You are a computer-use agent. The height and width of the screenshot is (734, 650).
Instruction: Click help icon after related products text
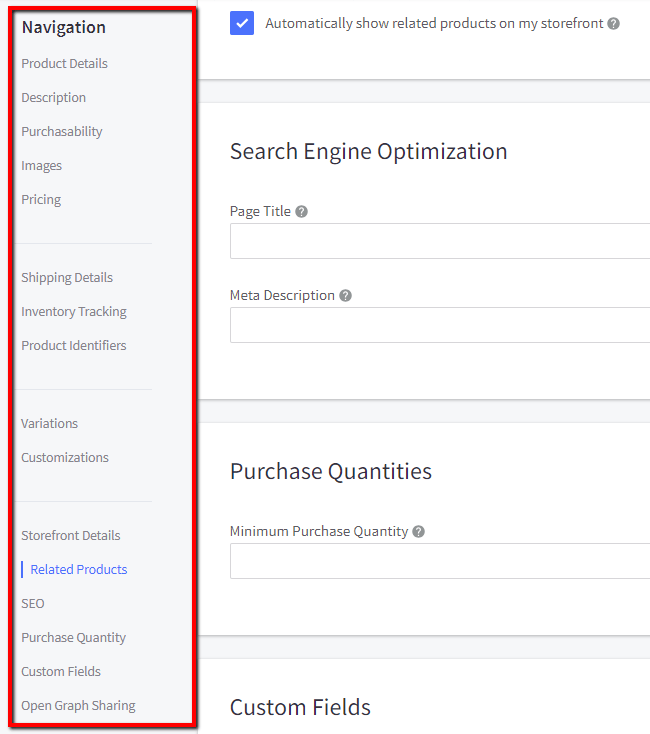click(x=613, y=23)
